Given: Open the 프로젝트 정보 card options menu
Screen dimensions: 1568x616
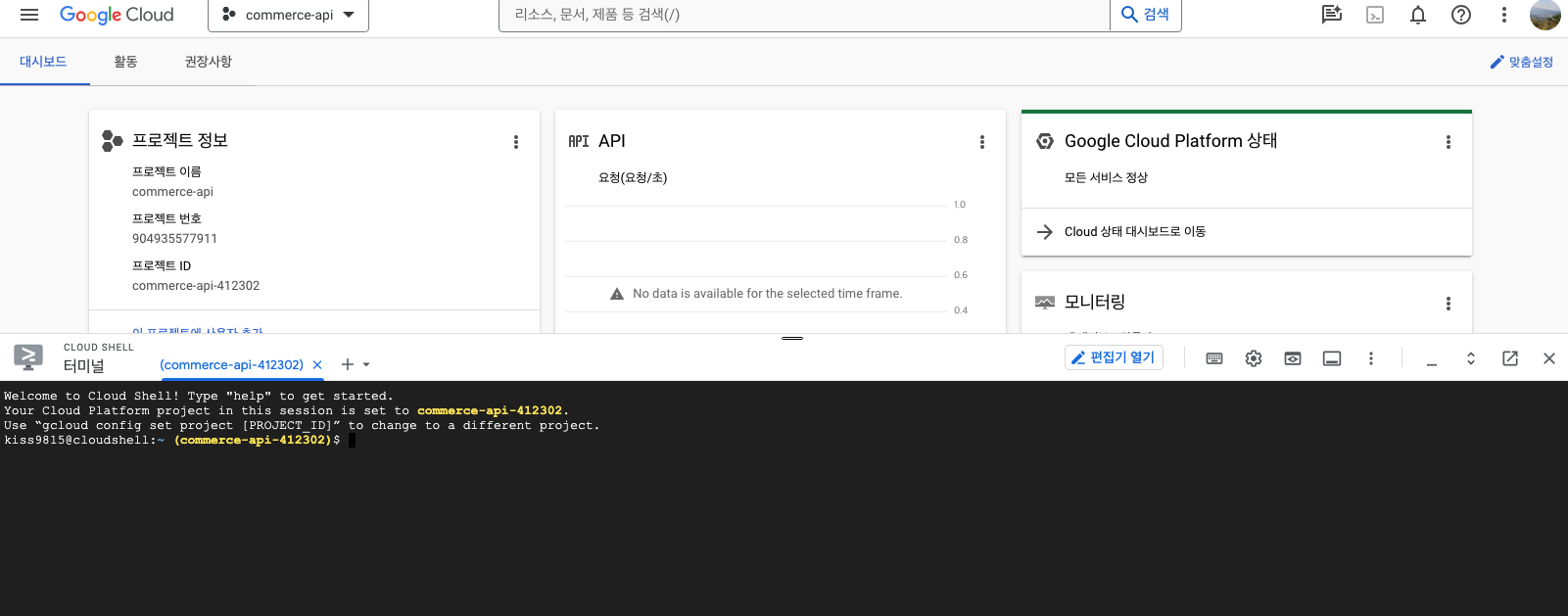Looking at the screenshot, I should (516, 142).
